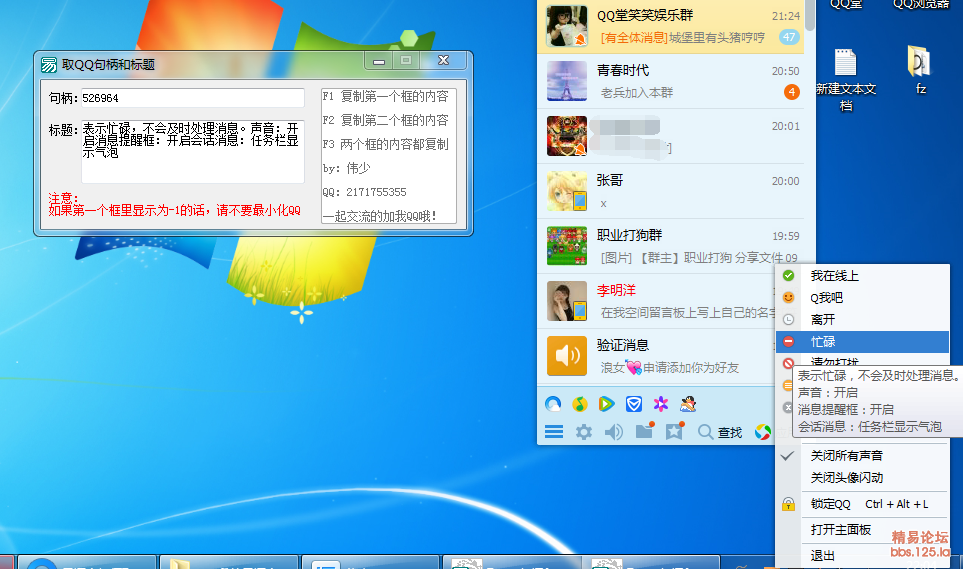
Task: Open the 李明洋 conversation name in red
Action: (x=616, y=290)
